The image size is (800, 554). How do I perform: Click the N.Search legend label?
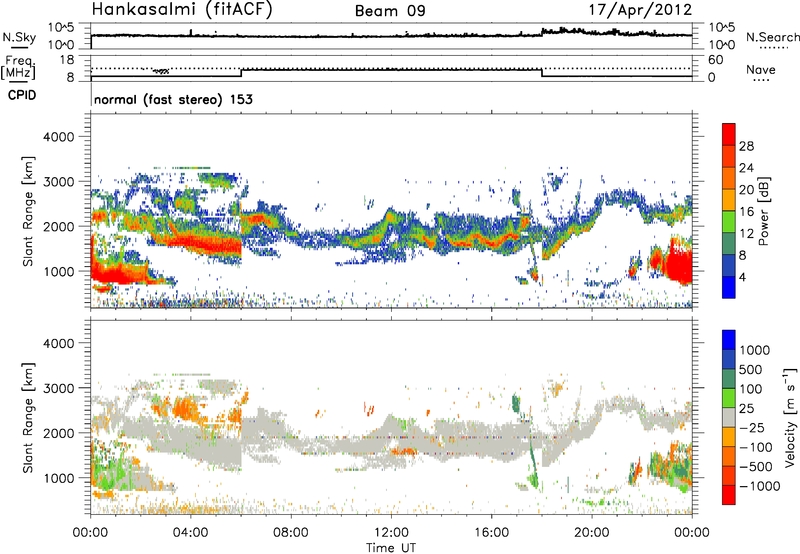773,37
